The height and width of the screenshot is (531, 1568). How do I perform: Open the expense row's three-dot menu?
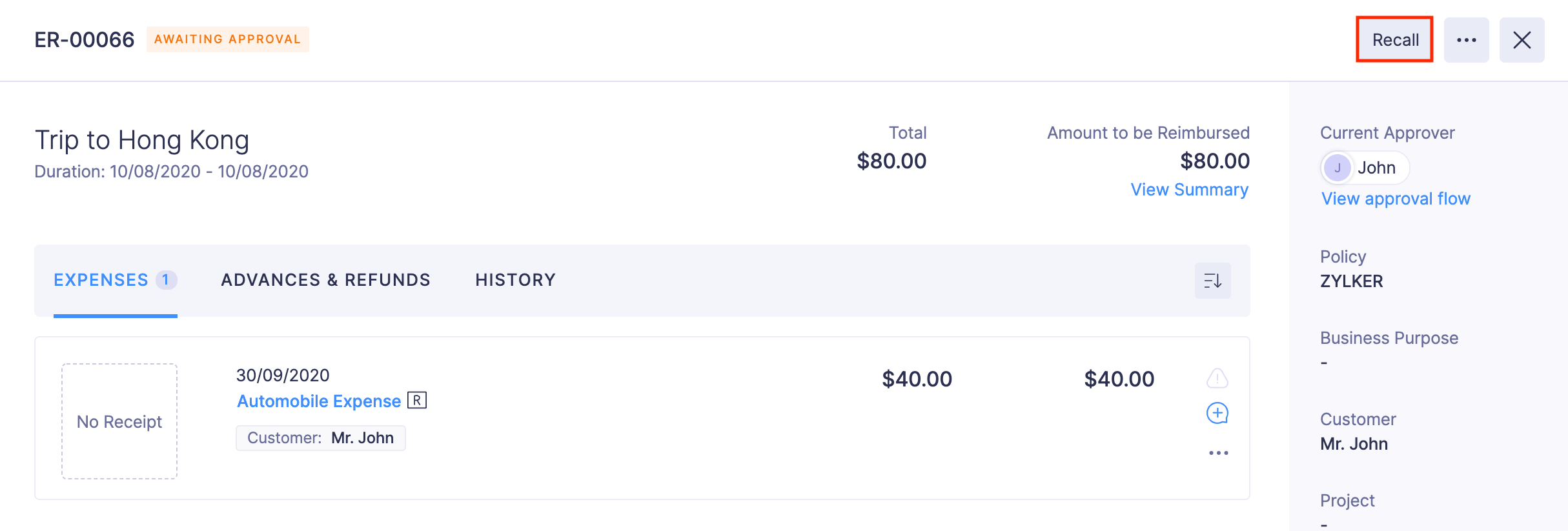1218,453
